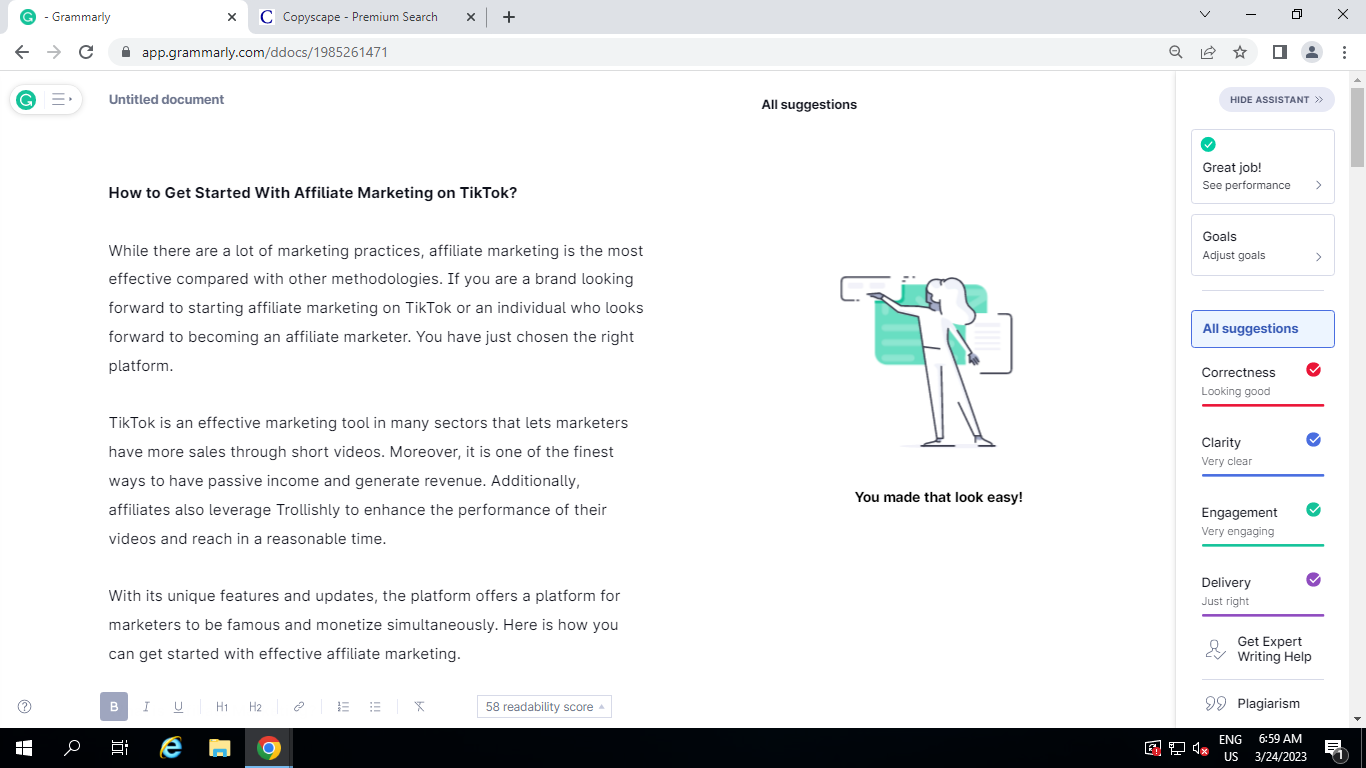The height and width of the screenshot is (768, 1366).
Task: Open the Grammarly logo menu button
Action: point(27,99)
